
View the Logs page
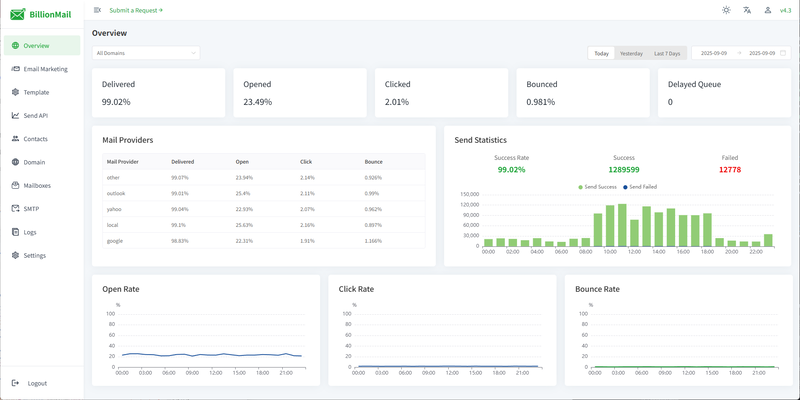(42, 232)
